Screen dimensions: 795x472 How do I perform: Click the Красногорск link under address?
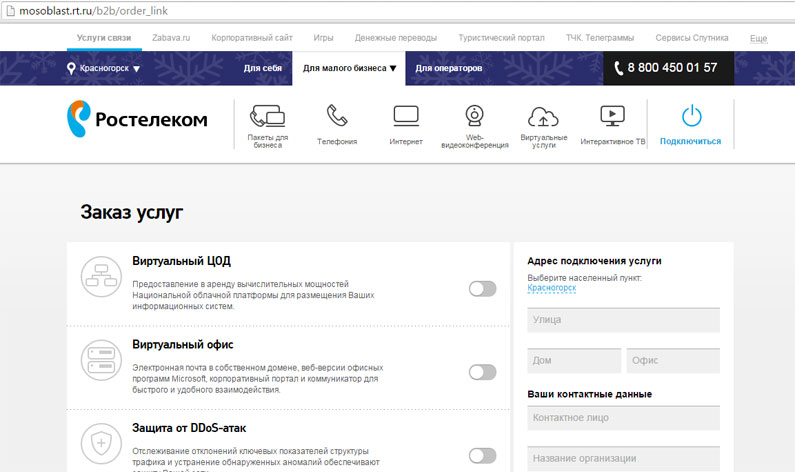click(x=551, y=288)
